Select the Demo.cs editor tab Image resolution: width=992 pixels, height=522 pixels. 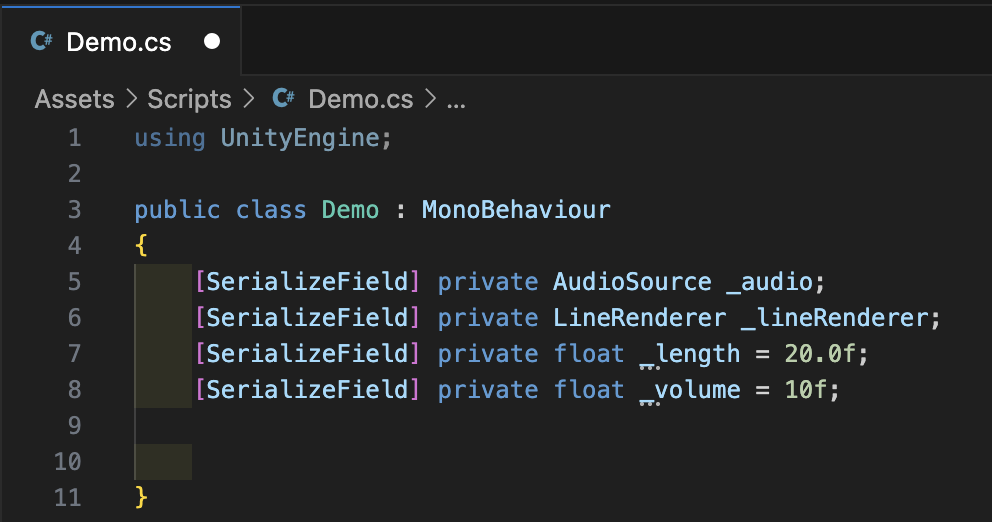120,42
